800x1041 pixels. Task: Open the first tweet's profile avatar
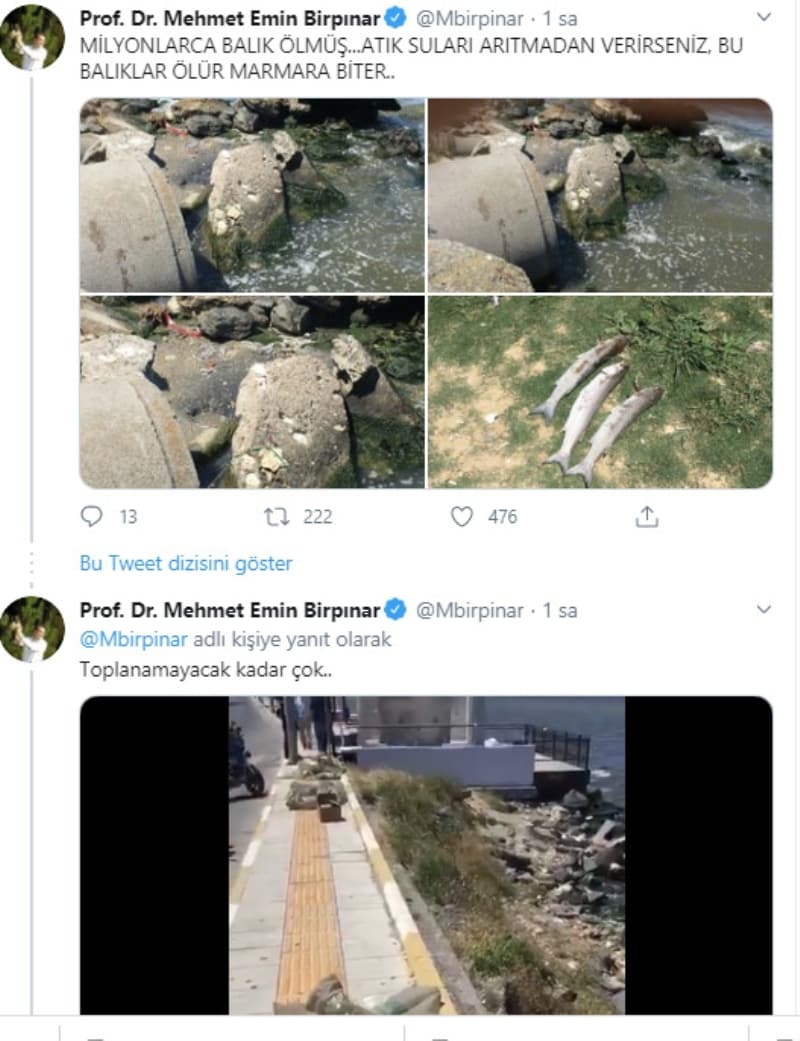32,37
